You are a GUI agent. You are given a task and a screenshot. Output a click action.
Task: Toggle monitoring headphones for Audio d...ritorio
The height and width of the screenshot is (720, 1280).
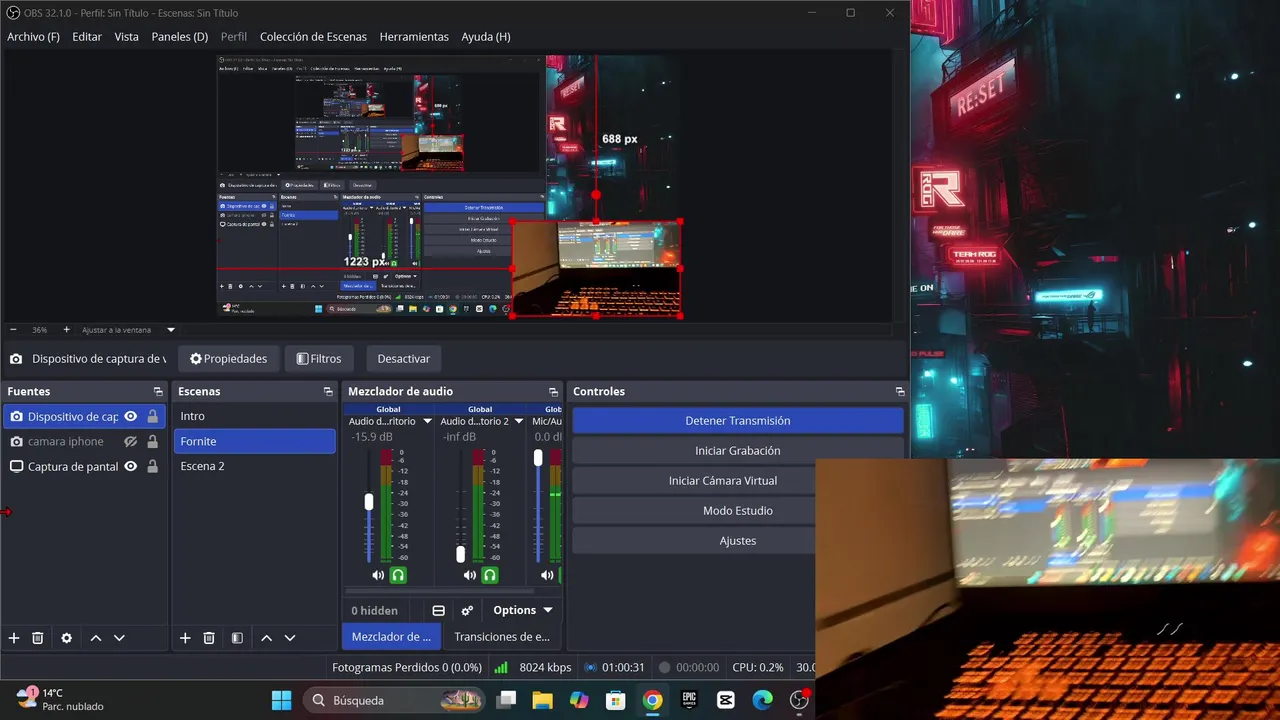pos(398,575)
